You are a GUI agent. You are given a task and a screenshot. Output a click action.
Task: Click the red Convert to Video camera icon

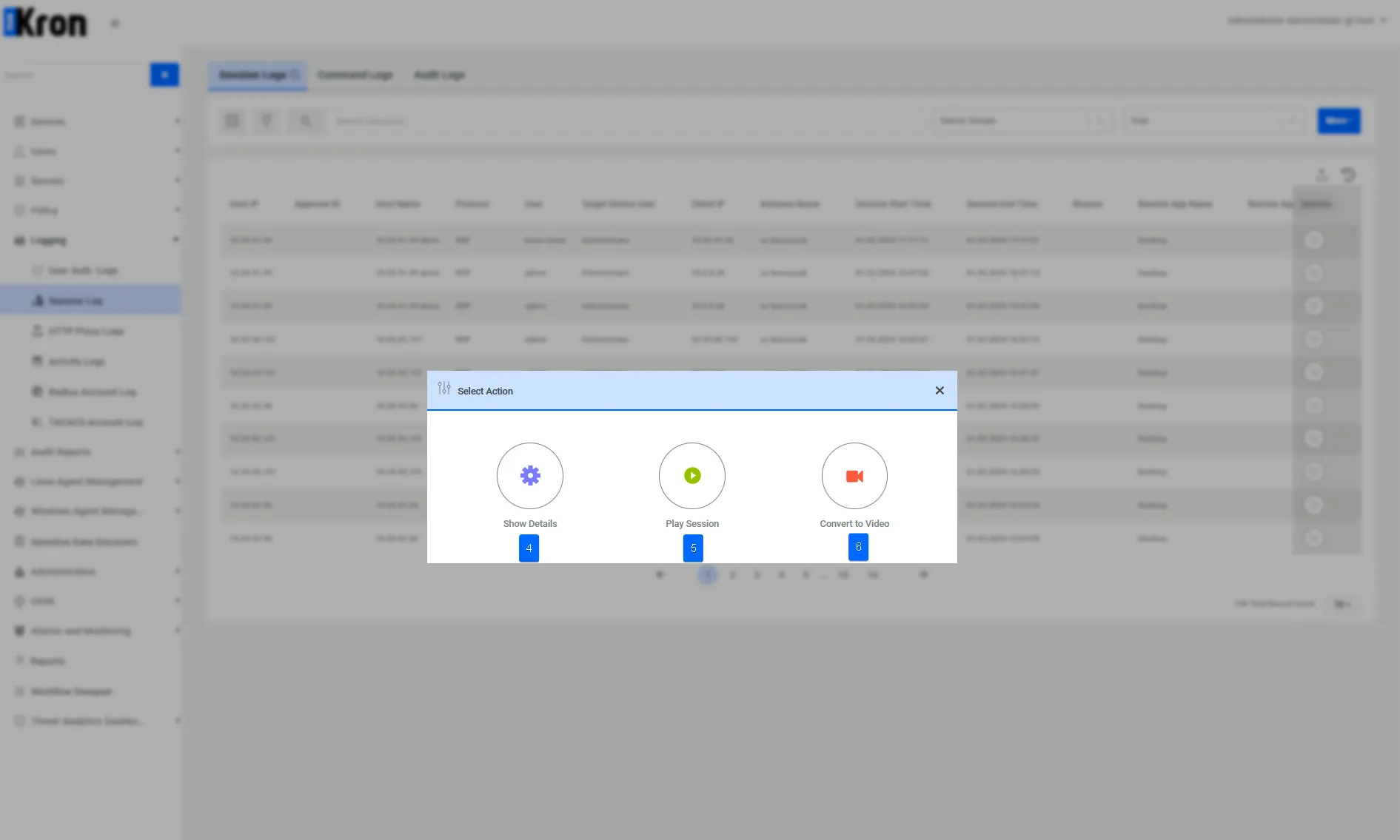(x=854, y=476)
